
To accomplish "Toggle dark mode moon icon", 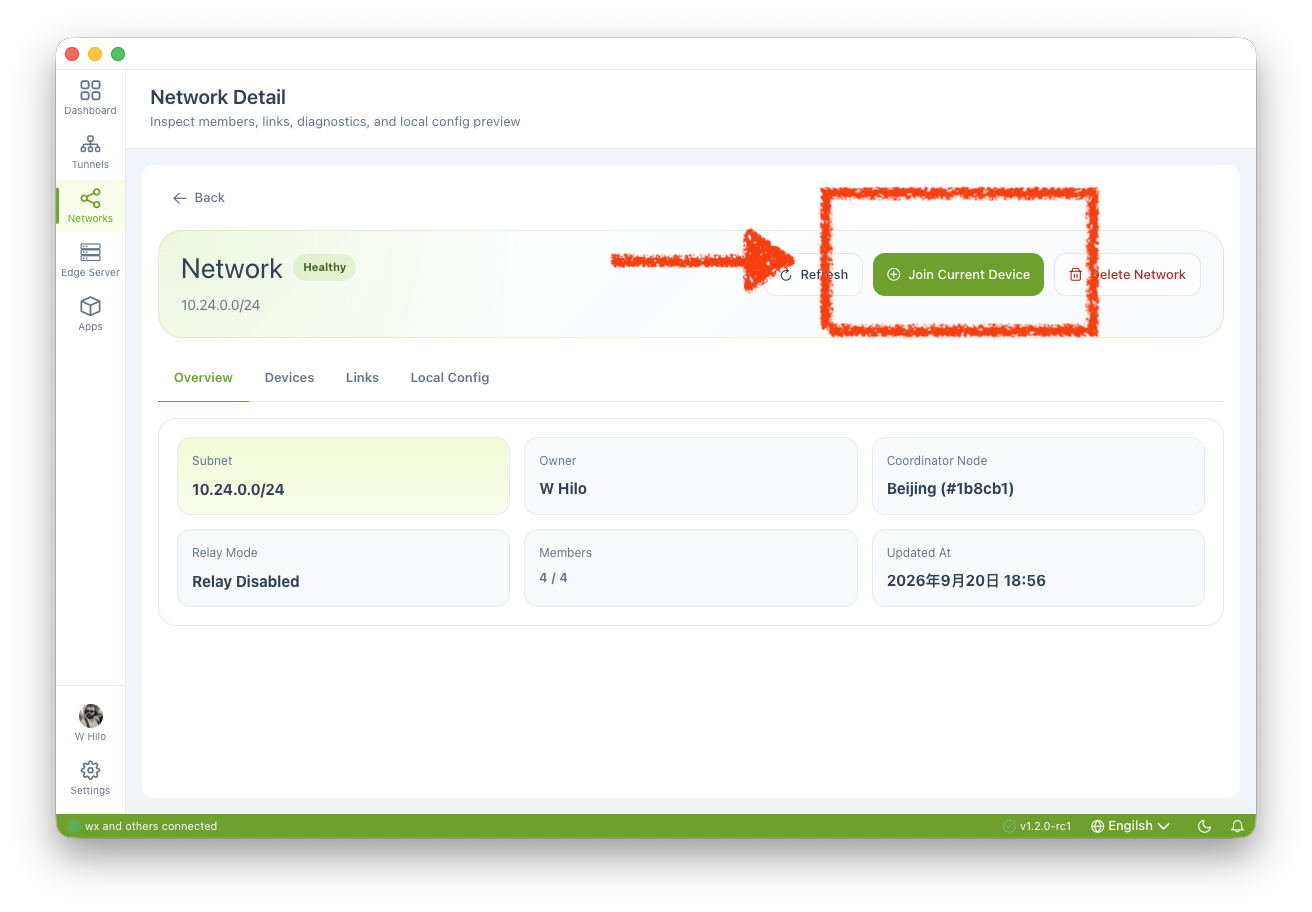I will pos(1204,826).
